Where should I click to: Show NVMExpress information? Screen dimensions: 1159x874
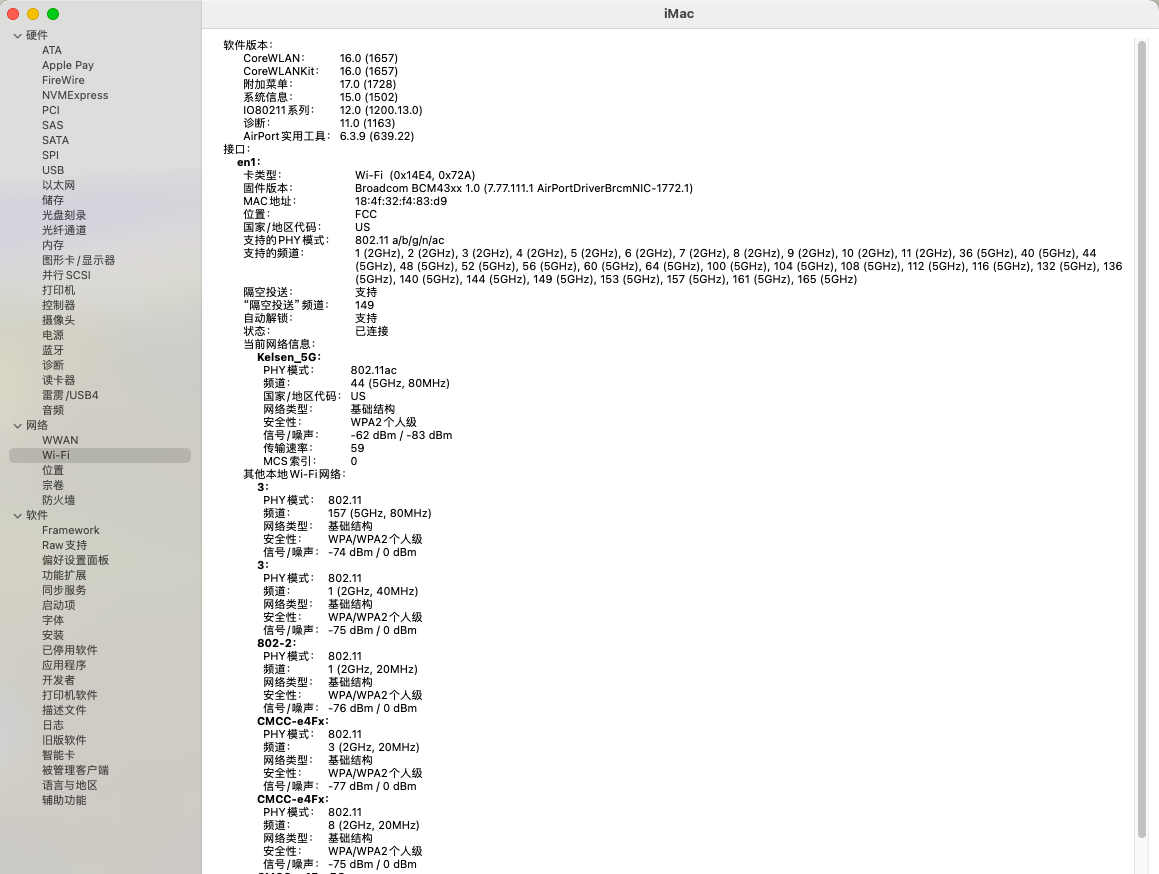pyautogui.click(x=75, y=95)
